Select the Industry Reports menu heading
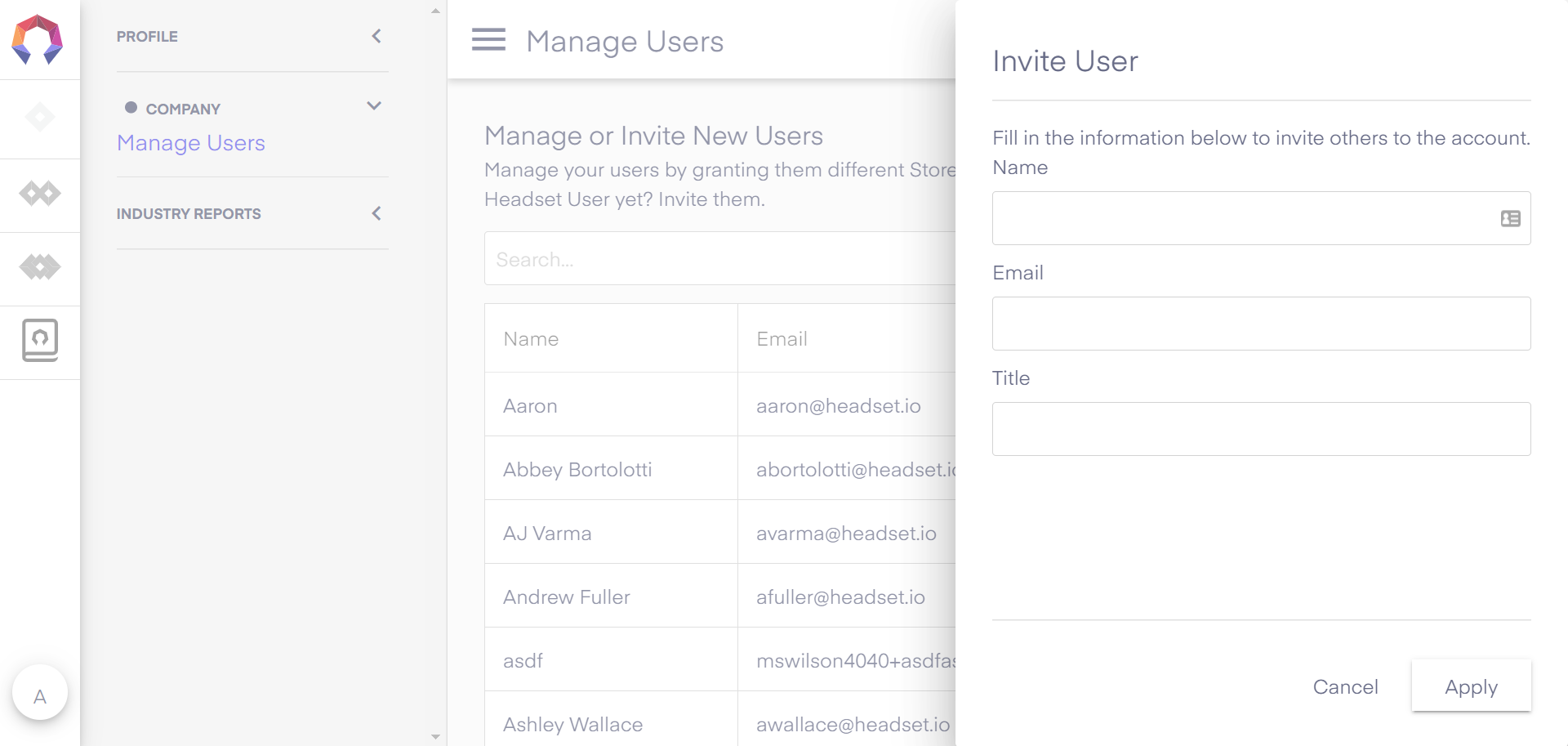1568x746 pixels. click(189, 213)
